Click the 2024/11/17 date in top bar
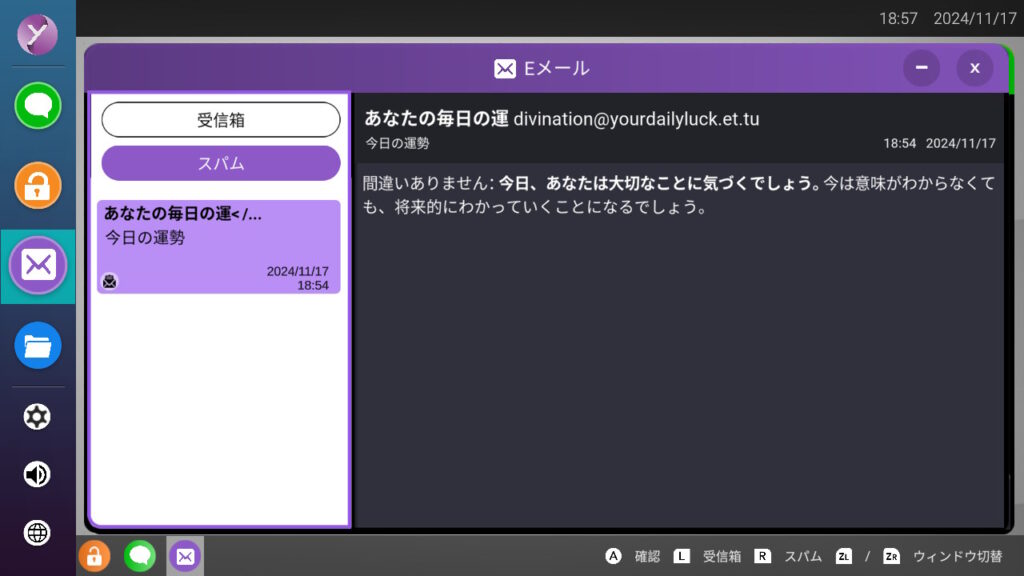 point(974,18)
